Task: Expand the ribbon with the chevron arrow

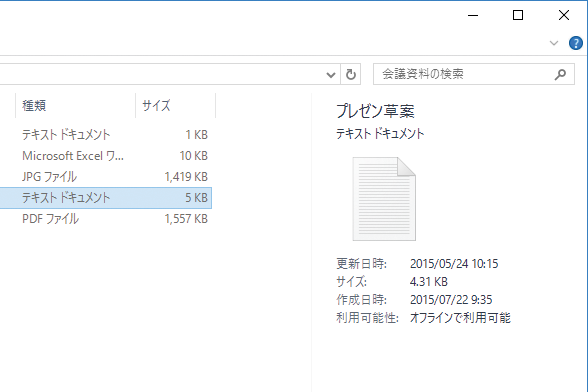Action: (554, 43)
